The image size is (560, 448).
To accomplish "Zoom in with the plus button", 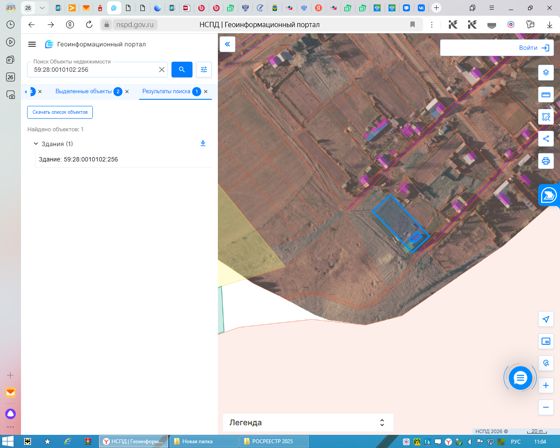I will 545,385.
